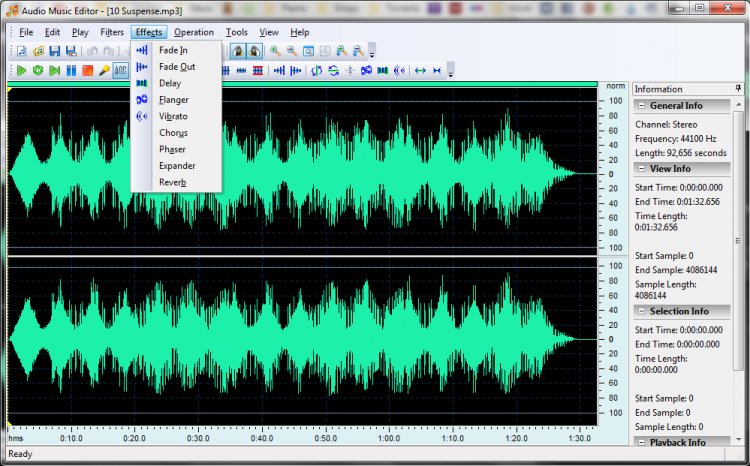
Task: Select the Flanger effect menu entry
Action: [173, 100]
